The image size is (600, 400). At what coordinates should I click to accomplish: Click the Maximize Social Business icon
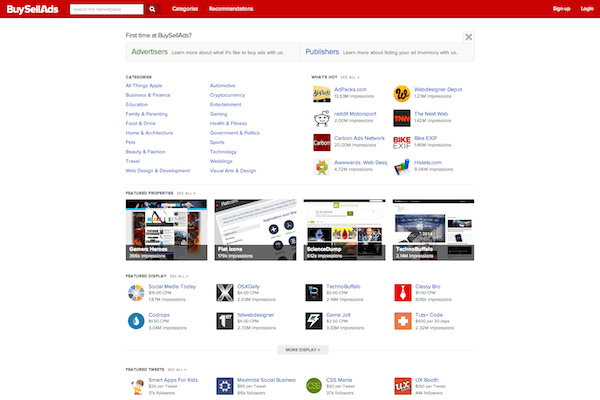coord(225,386)
